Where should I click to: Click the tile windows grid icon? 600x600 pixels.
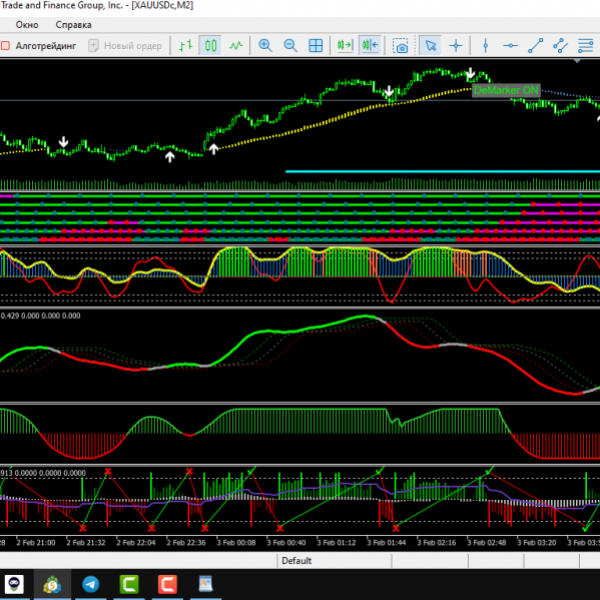316,45
